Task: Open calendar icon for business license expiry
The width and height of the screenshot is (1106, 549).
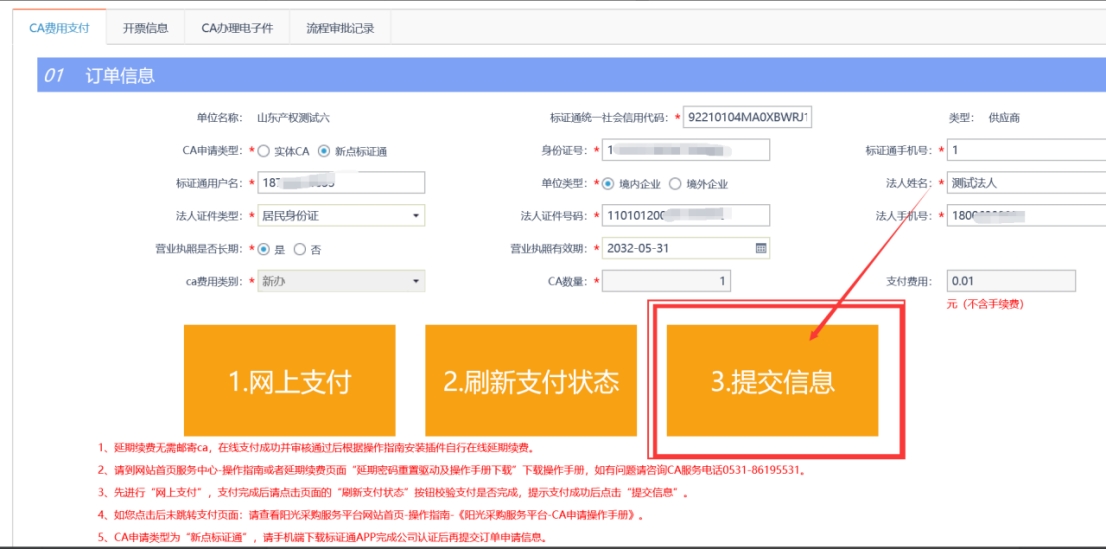Action: pos(760,248)
